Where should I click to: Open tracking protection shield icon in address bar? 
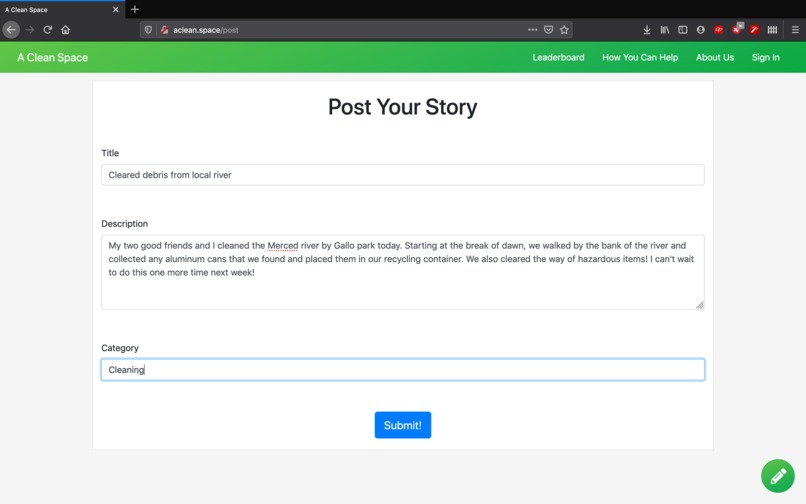(x=148, y=30)
